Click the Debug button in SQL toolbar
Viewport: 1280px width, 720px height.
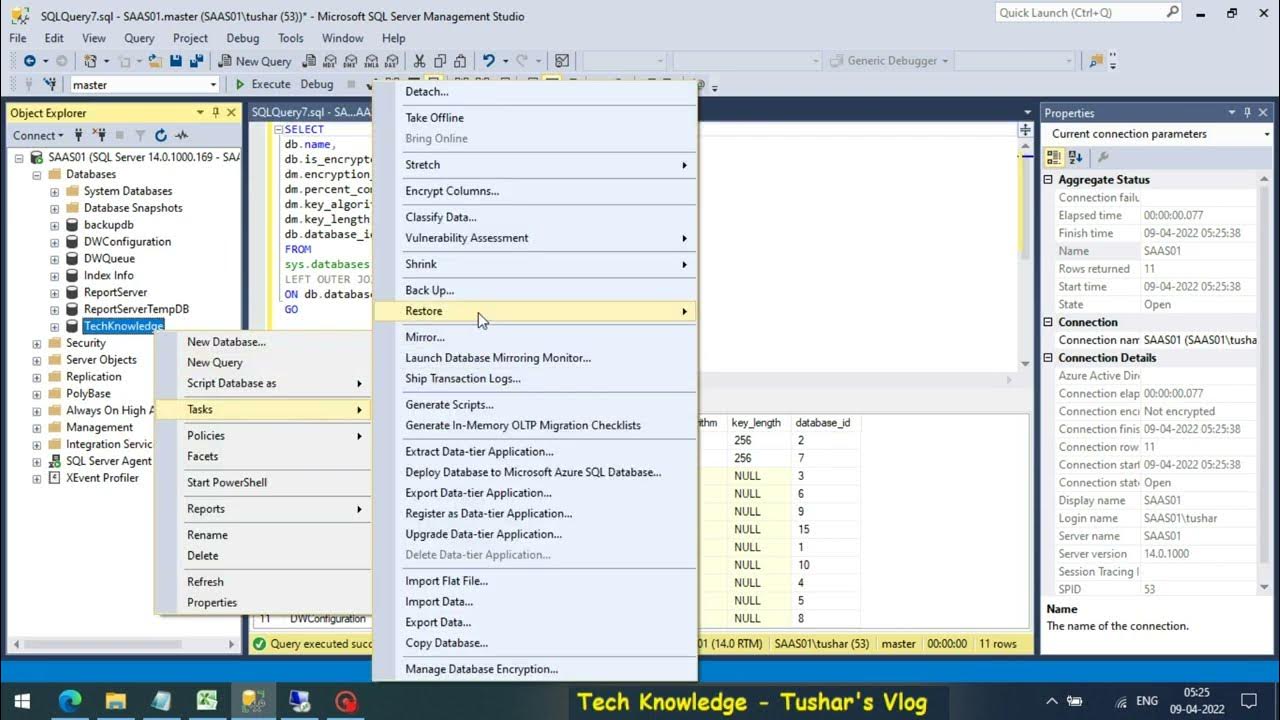(x=317, y=85)
